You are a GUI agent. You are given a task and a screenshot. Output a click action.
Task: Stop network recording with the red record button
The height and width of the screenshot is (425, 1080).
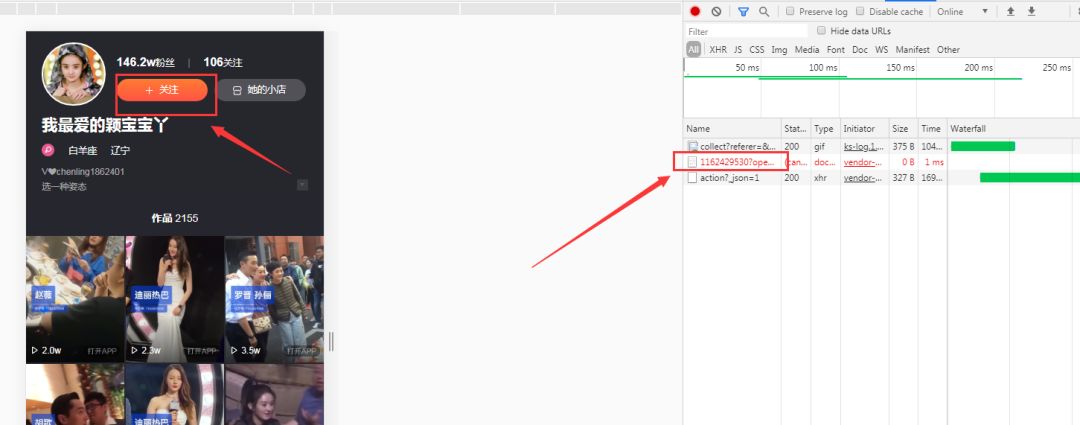695,11
